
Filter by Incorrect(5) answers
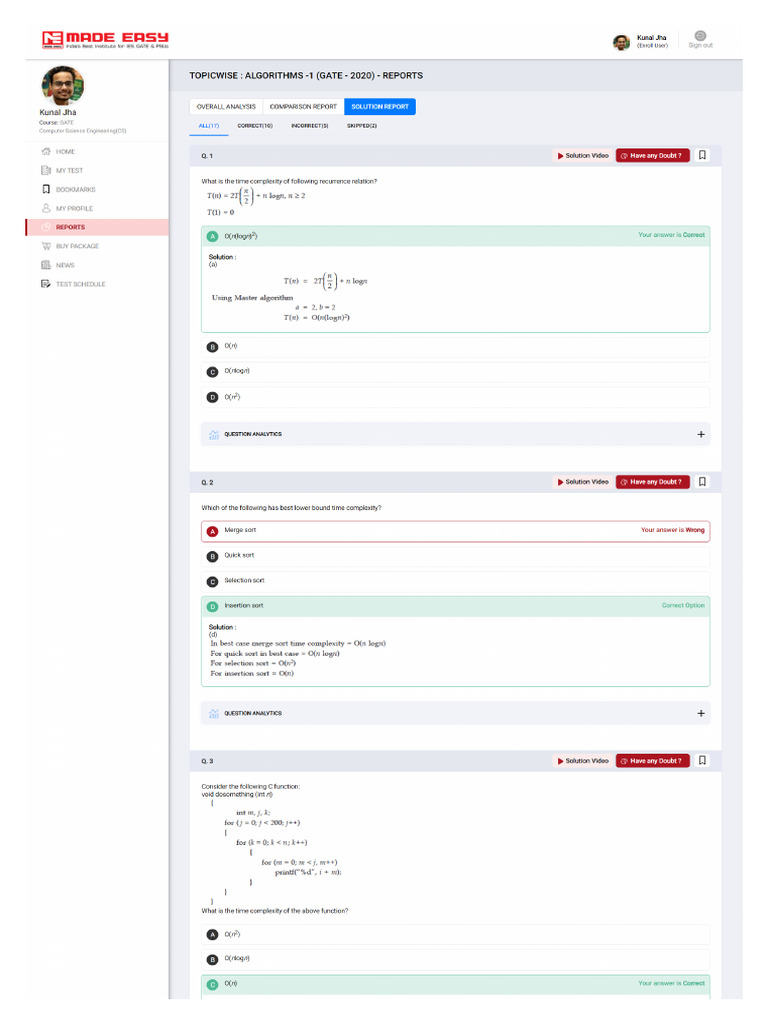click(x=309, y=126)
